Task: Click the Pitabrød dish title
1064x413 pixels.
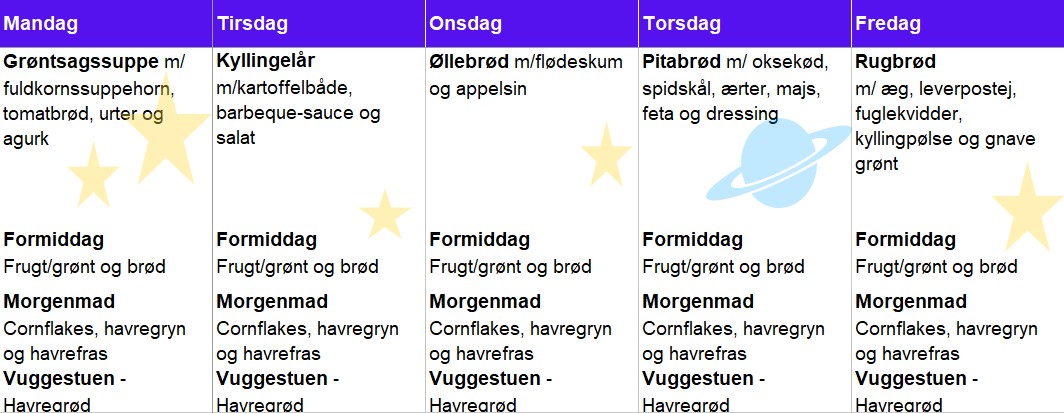Action: click(x=681, y=62)
